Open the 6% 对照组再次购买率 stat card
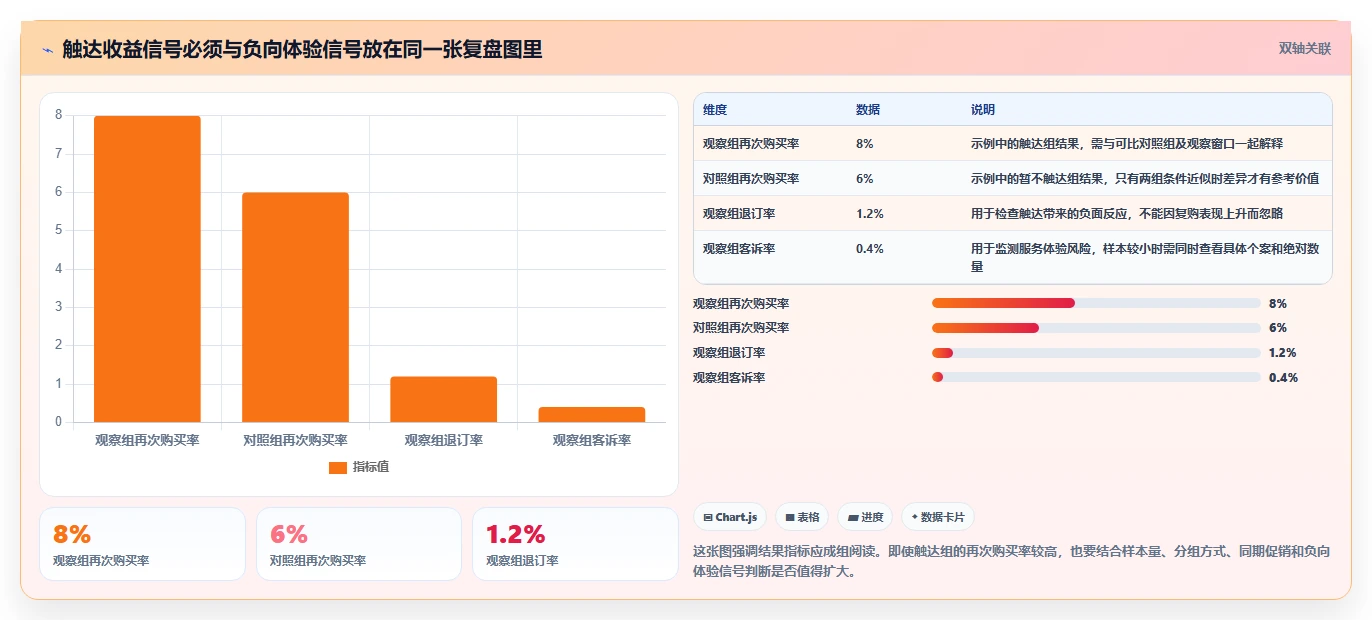This screenshot has height=620, width=1372. (359, 544)
